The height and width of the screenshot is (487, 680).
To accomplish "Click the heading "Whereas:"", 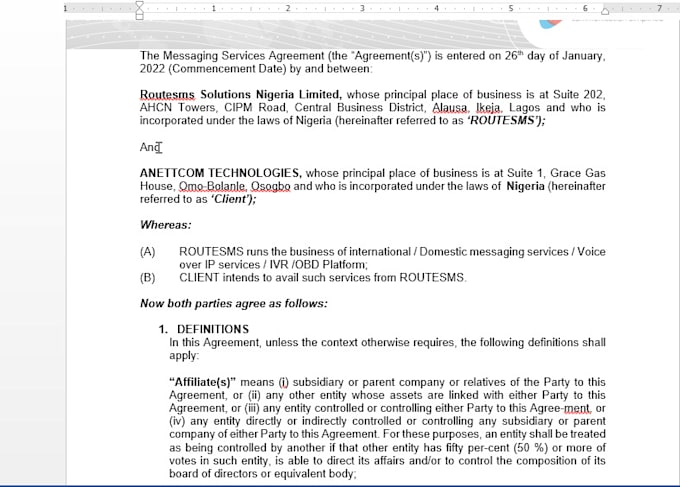I will [x=166, y=225].
